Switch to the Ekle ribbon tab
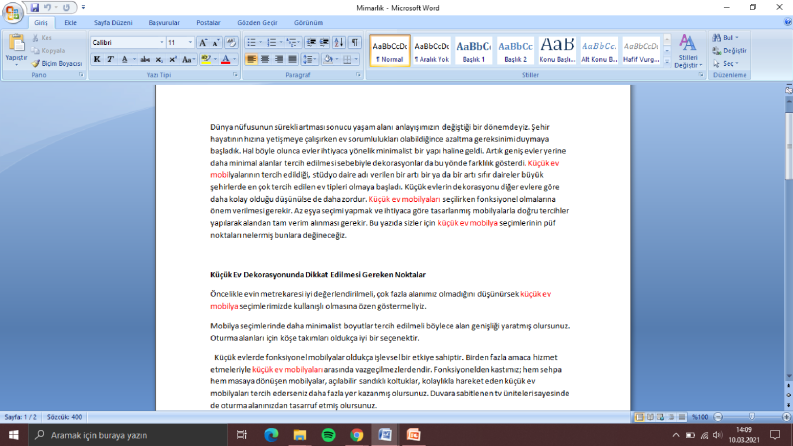 (x=70, y=23)
